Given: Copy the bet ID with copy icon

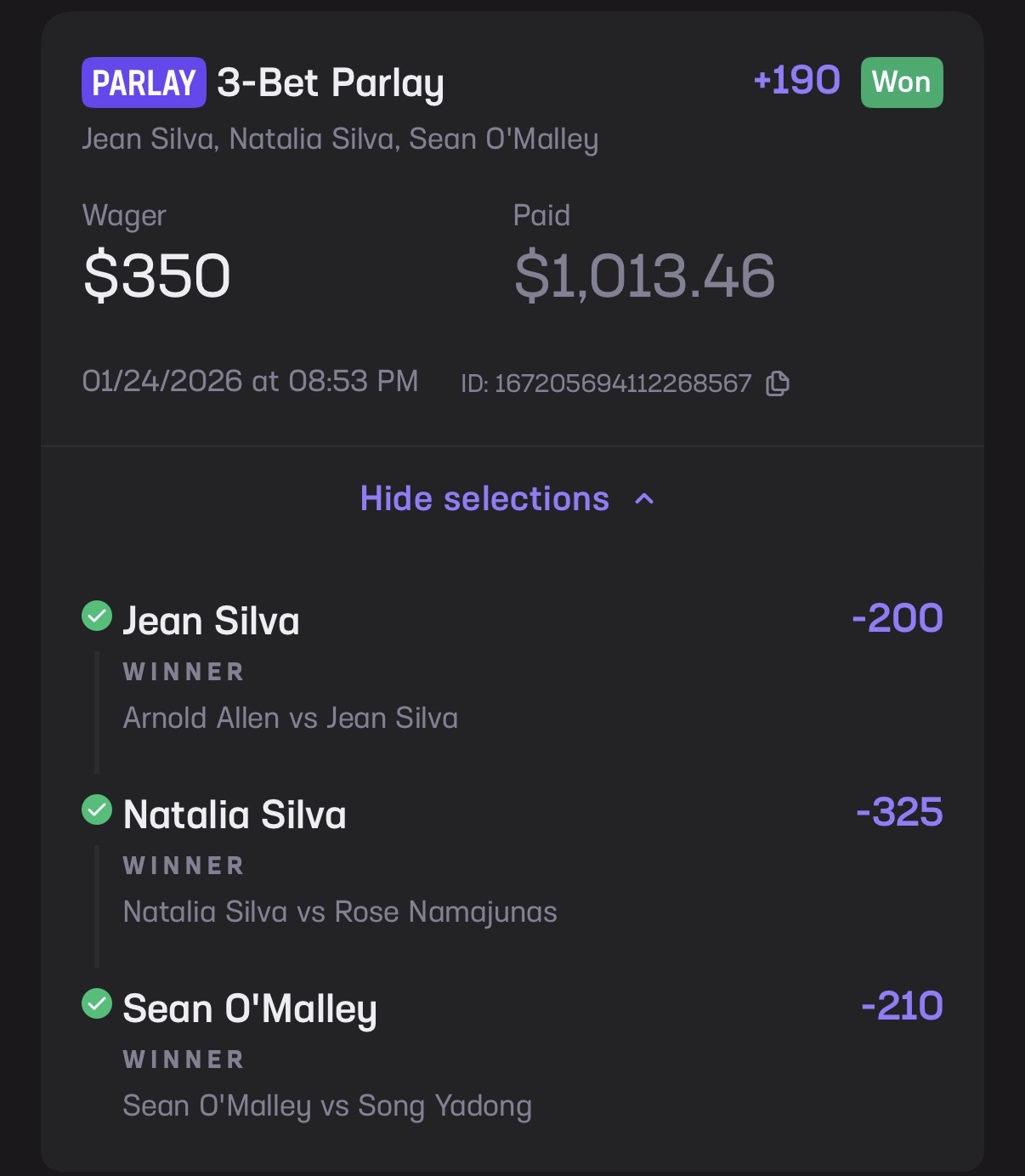Looking at the screenshot, I should [x=778, y=383].
